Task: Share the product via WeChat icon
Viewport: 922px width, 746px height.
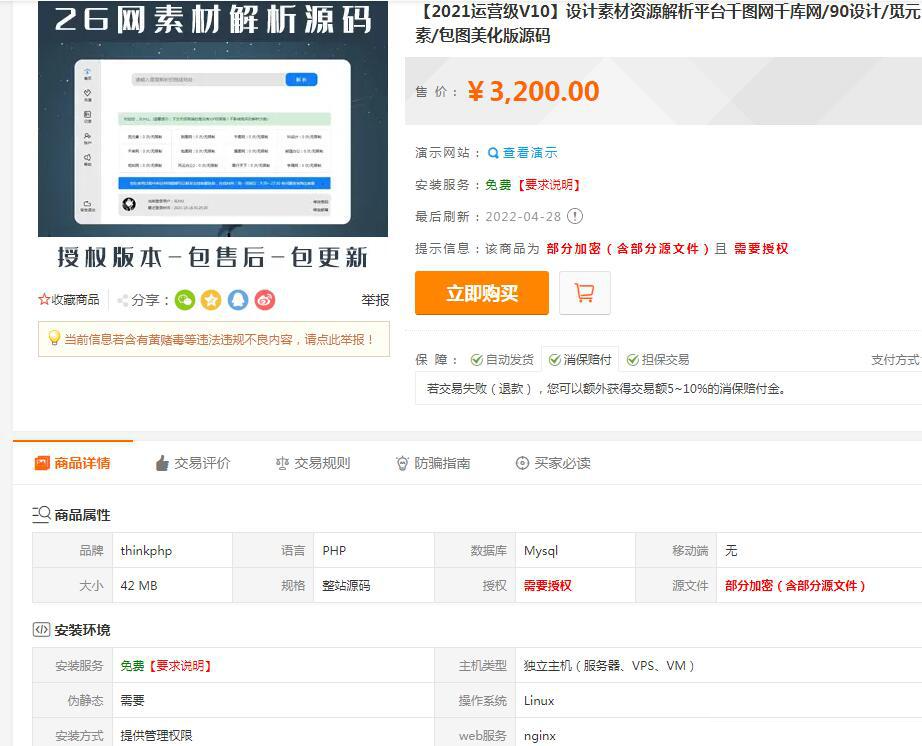Action: 185,300
